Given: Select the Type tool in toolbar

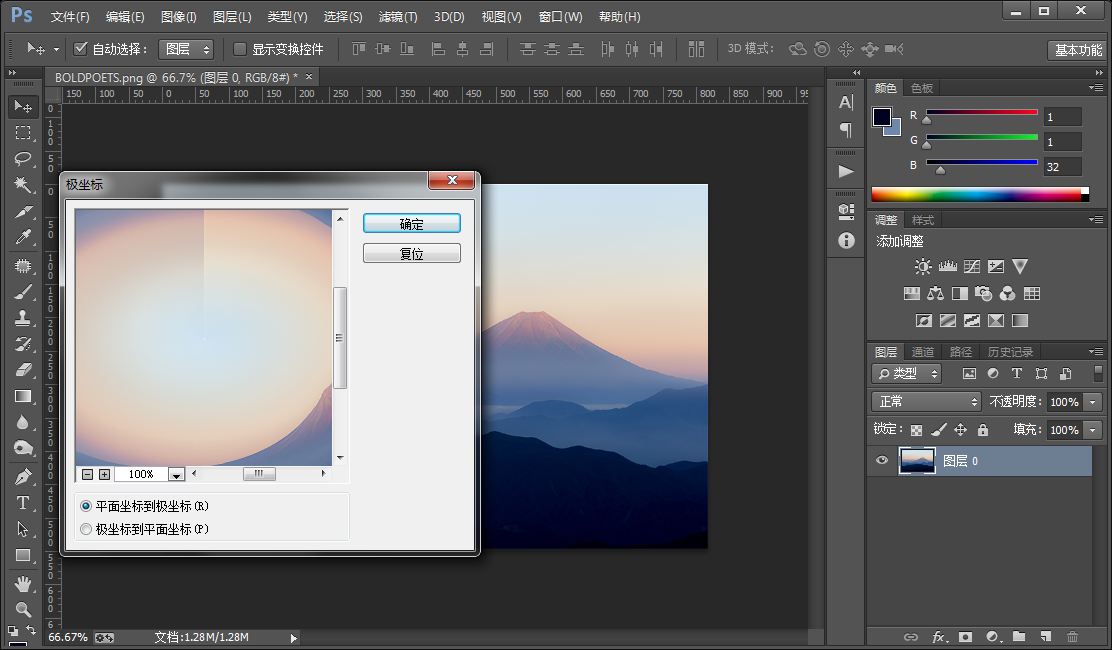Looking at the screenshot, I should [23, 503].
